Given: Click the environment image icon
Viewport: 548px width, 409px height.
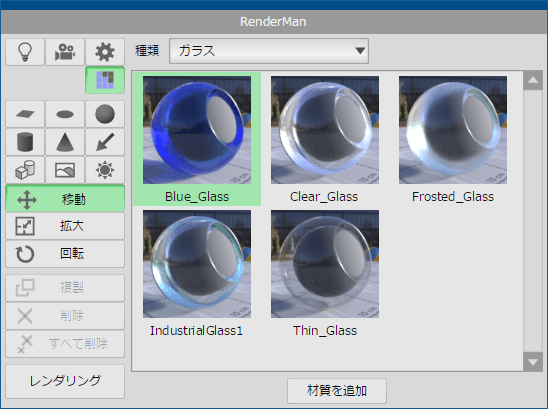Looking at the screenshot, I should (65, 170).
